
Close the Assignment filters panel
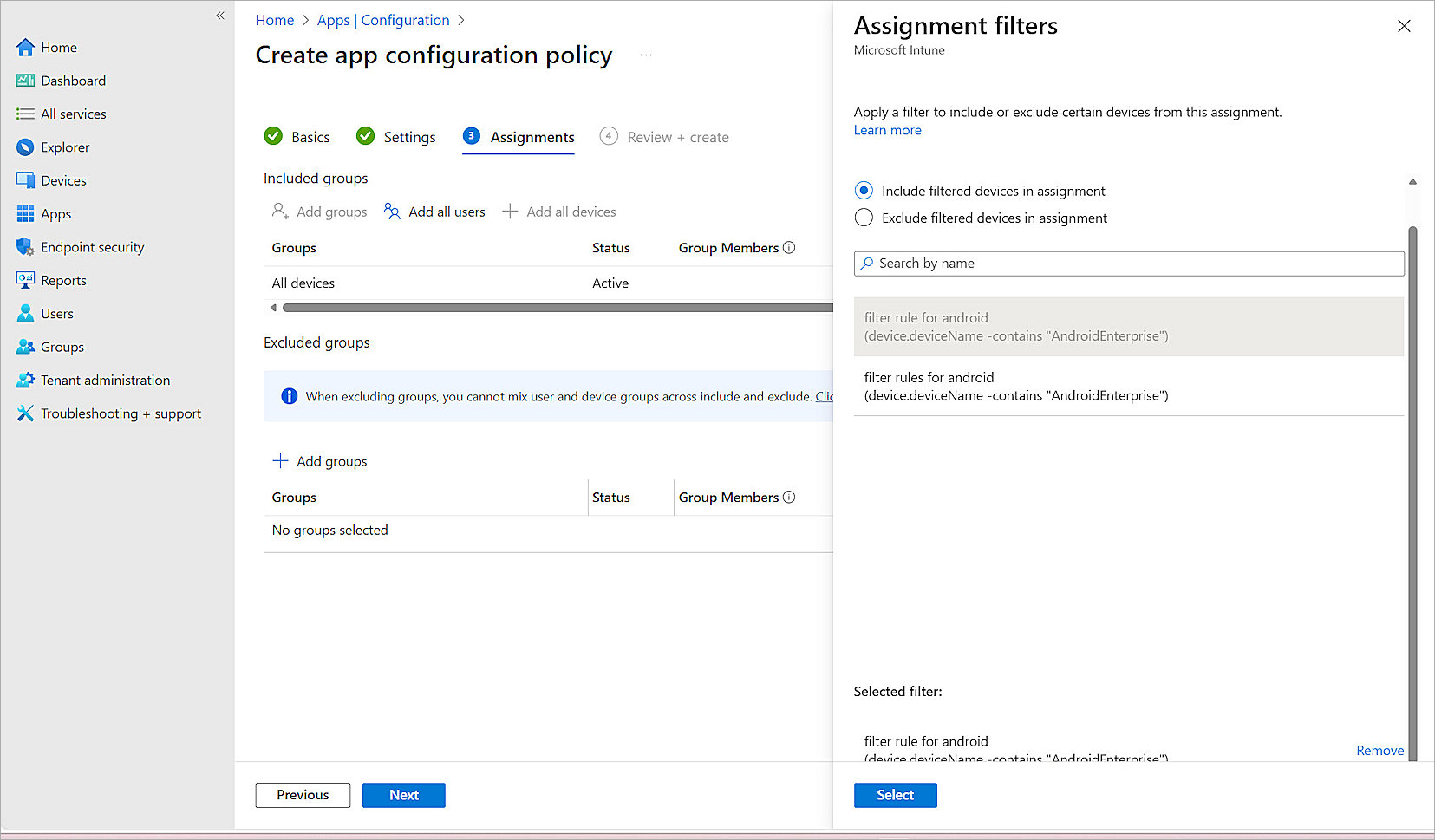[x=1404, y=26]
